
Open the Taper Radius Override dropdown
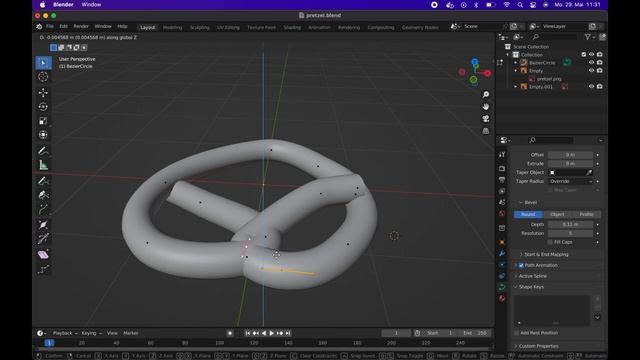[571, 181]
